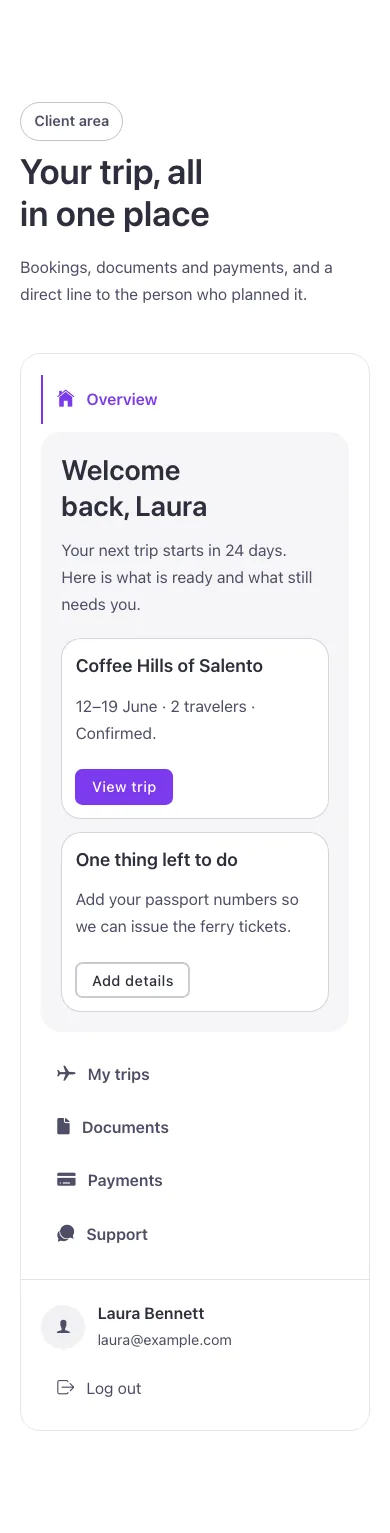Select the Coffee Hills of Salento card title
The height and width of the screenshot is (1533, 390).
[169, 666]
